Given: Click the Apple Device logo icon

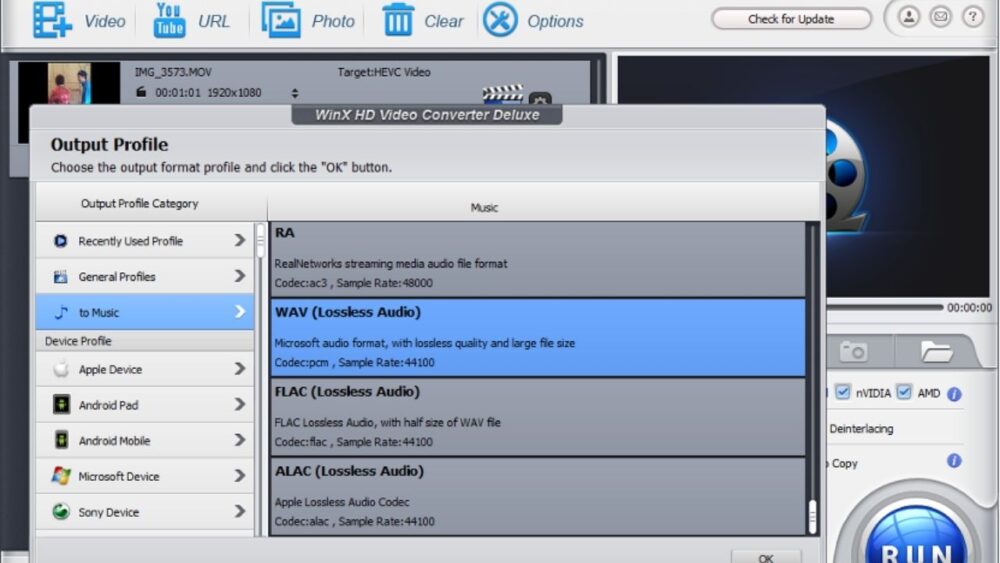Looking at the screenshot, I should click(61, 369).
